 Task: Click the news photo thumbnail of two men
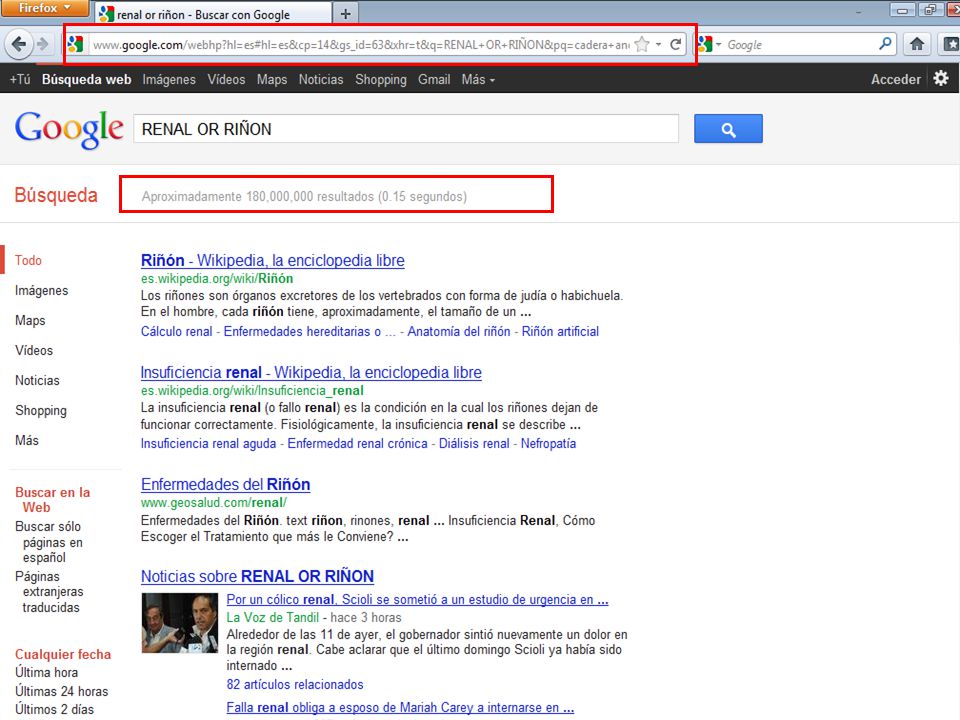coord(179,623)
